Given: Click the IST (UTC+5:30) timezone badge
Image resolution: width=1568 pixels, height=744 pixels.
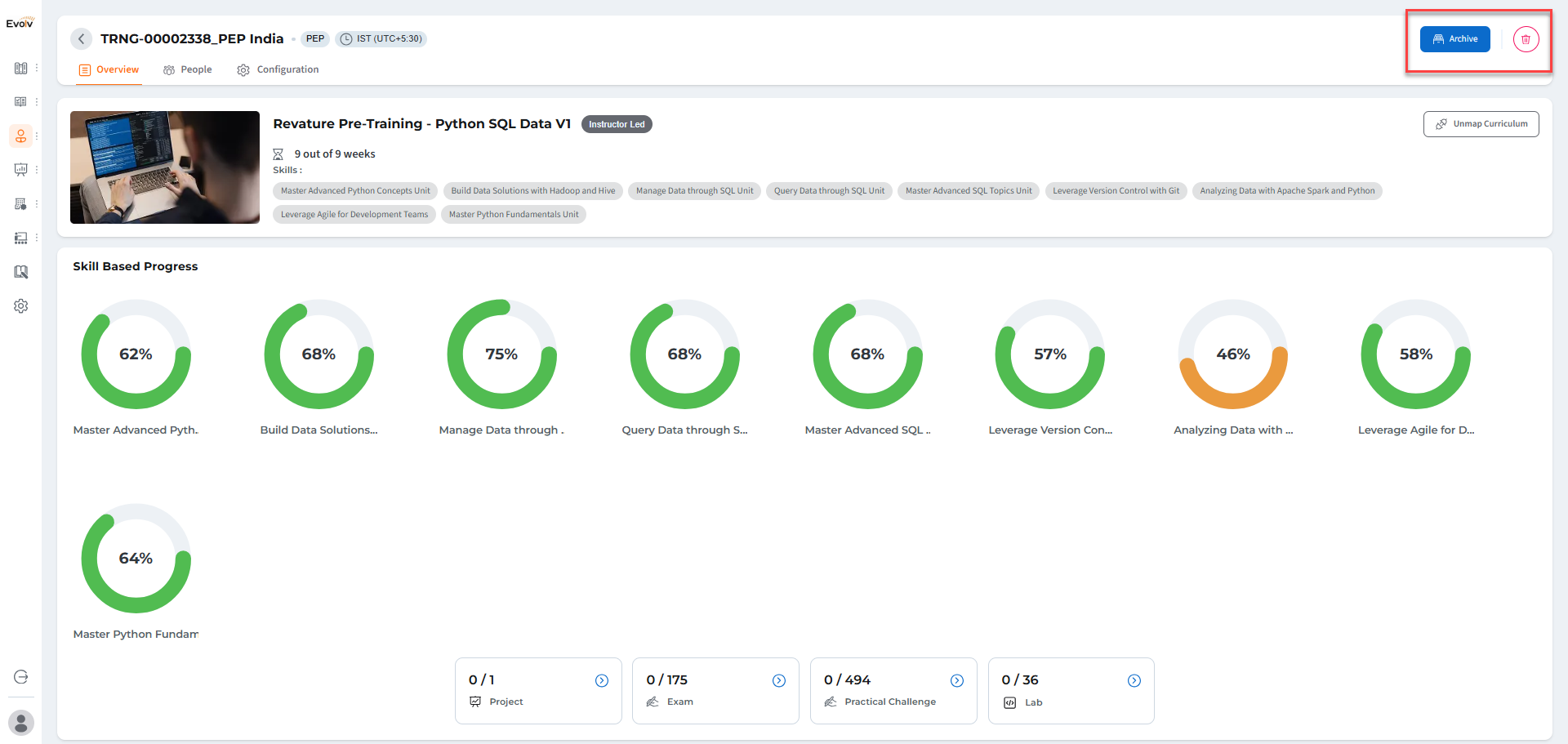Looking at the screenshot, I should 381,39.
